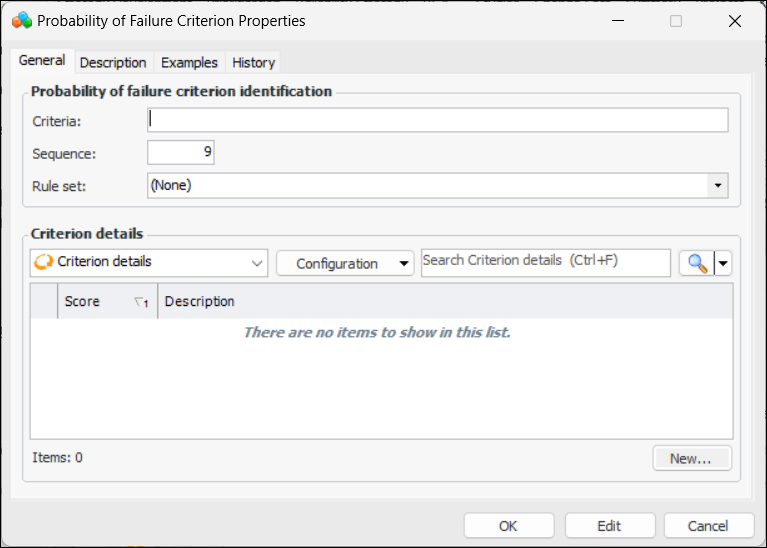Click the Search Criterion details box
The image size is (767, 548).
[545, 262]
